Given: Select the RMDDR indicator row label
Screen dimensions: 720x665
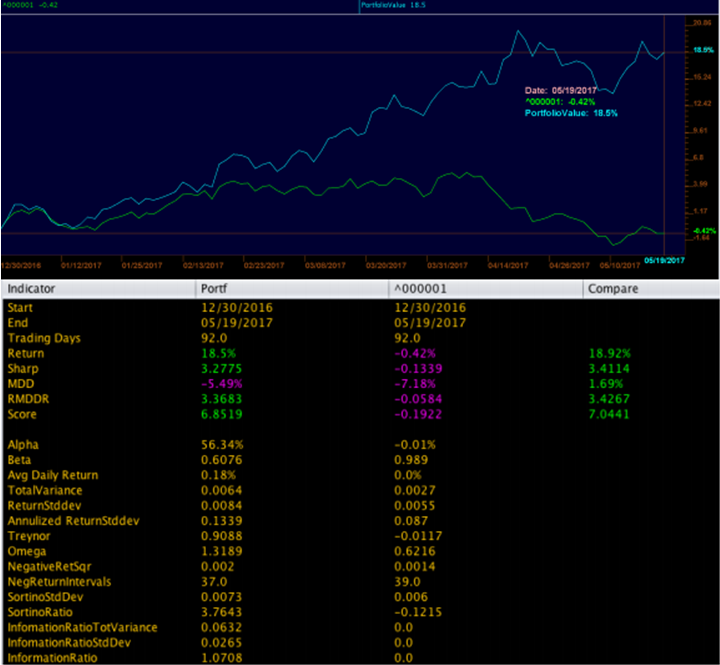Looking at the screenshot, I should pos(28,399).
